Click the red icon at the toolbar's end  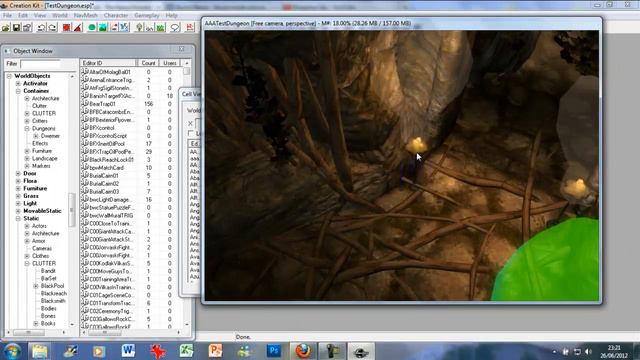[190, 27]
